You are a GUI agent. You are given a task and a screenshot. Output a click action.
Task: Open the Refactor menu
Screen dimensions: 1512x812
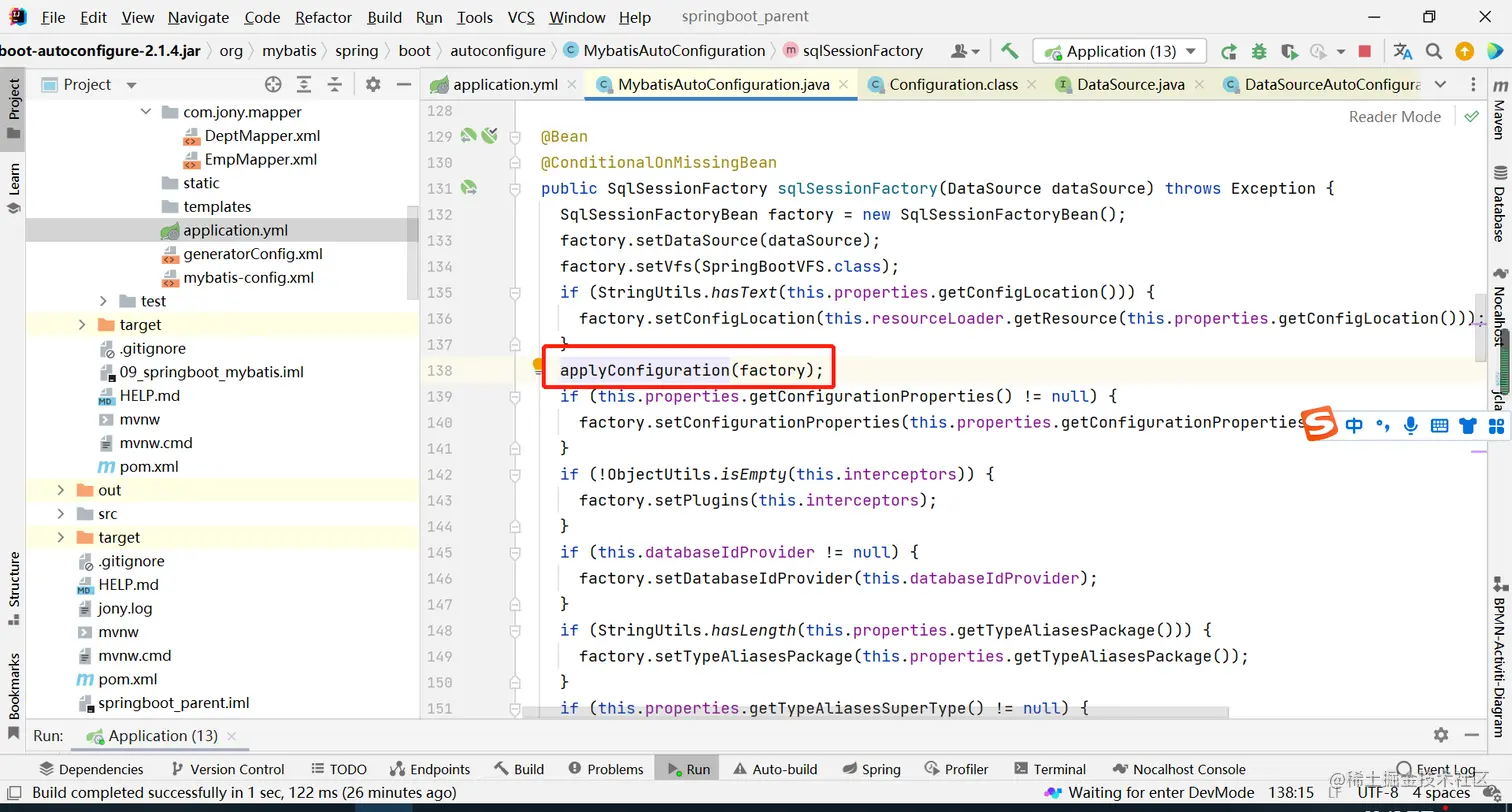point(324,17)
